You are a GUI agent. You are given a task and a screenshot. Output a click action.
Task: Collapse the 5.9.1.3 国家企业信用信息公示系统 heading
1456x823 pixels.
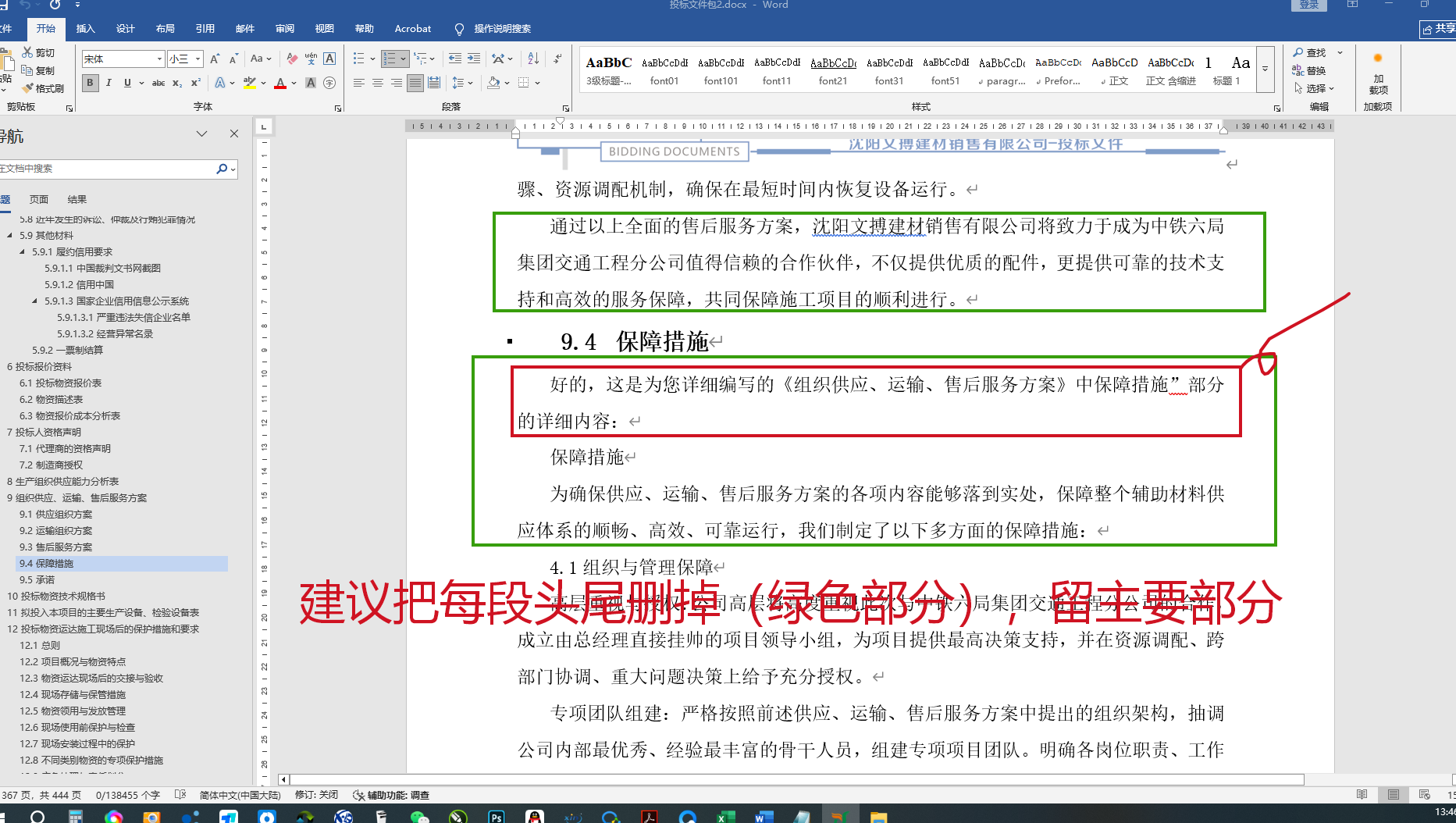click(35, 301)
